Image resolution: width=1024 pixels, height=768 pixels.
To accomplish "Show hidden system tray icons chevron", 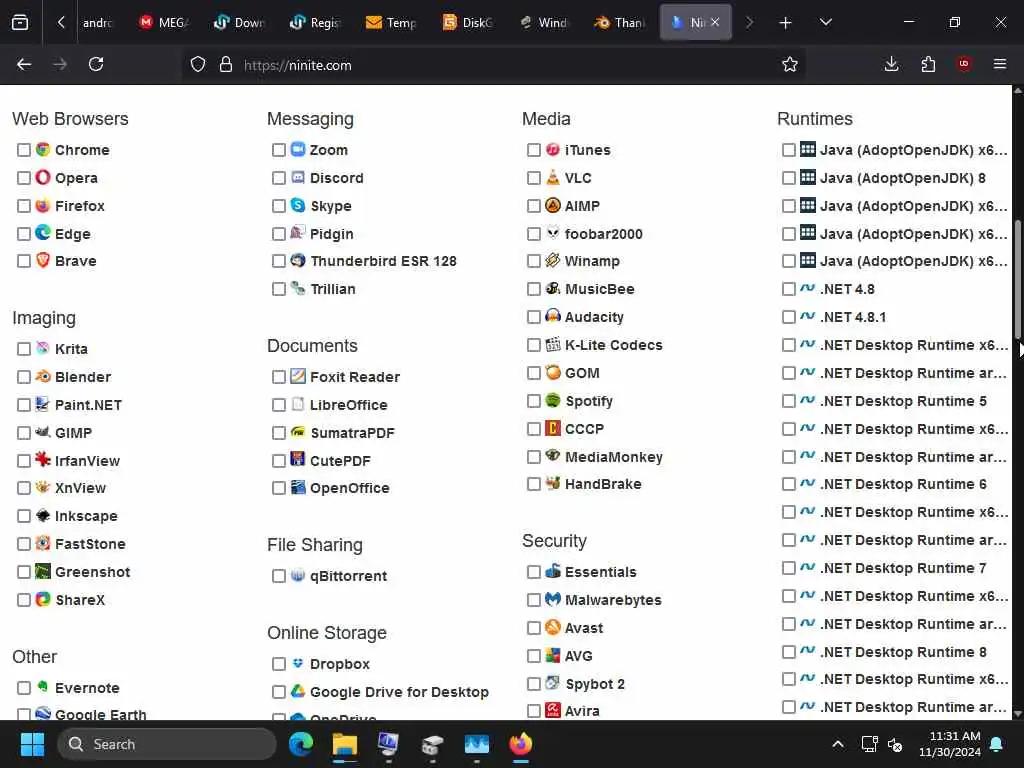I will click(837, 744).
